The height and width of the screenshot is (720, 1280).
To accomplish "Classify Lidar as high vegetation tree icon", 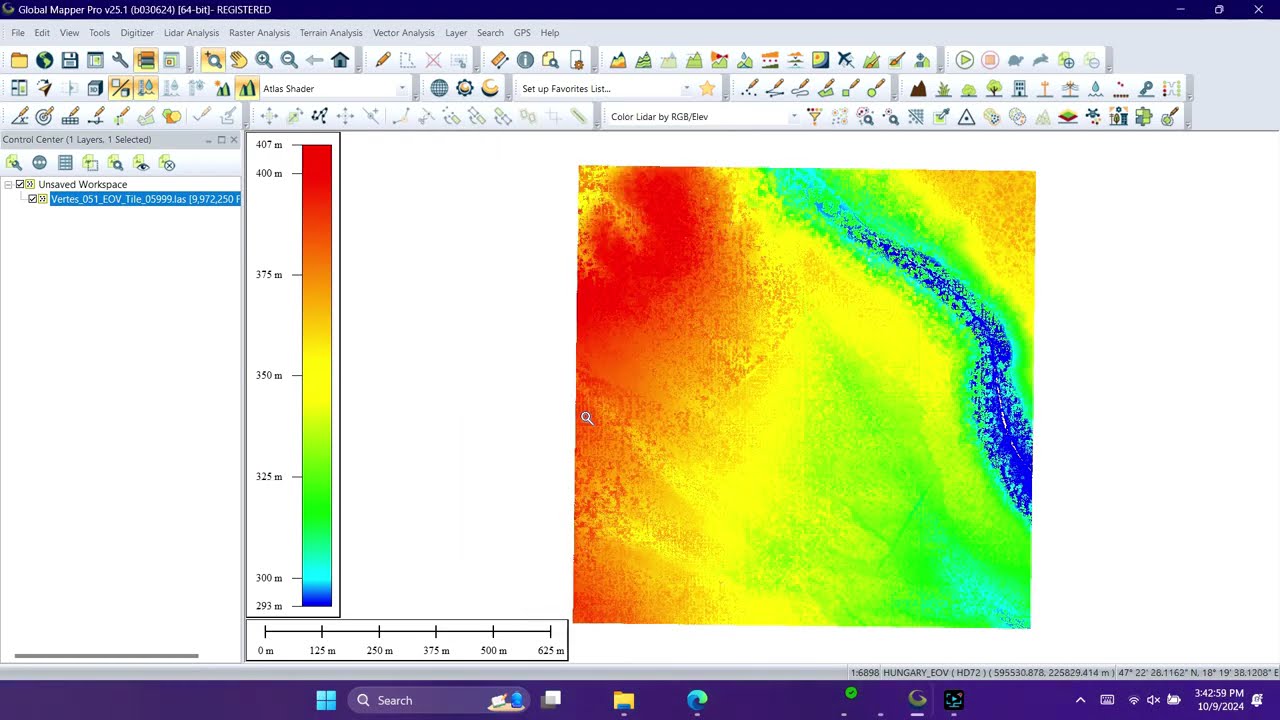I will [x=994, y=89].
